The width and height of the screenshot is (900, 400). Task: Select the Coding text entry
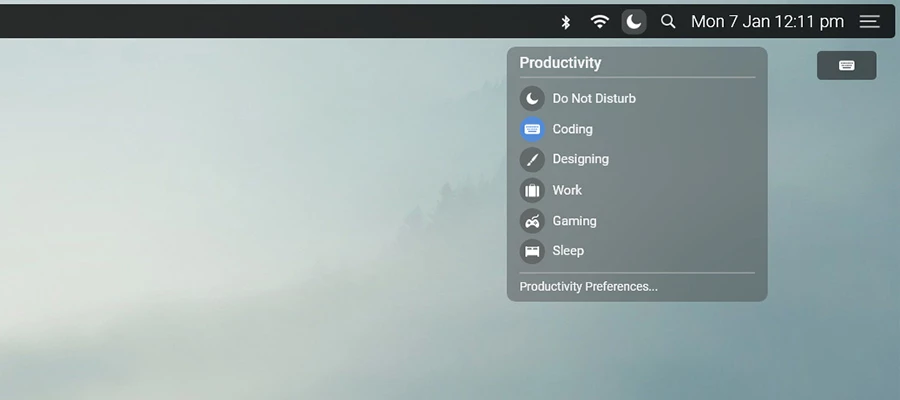(573, 129)
